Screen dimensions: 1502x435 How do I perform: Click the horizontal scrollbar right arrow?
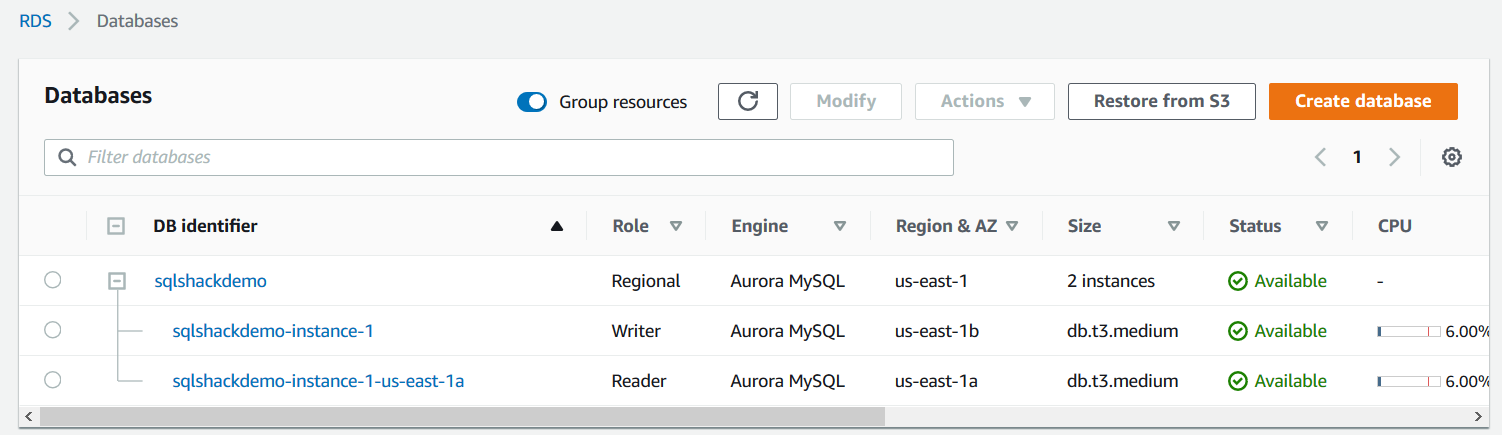[x=1477, y=415]
